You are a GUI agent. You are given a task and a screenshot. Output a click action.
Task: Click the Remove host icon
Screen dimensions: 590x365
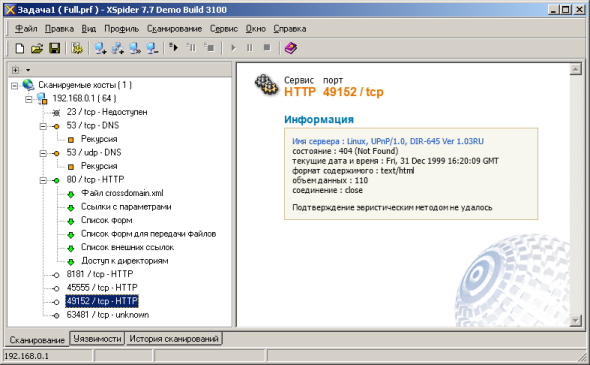click(x=152, y=48)
